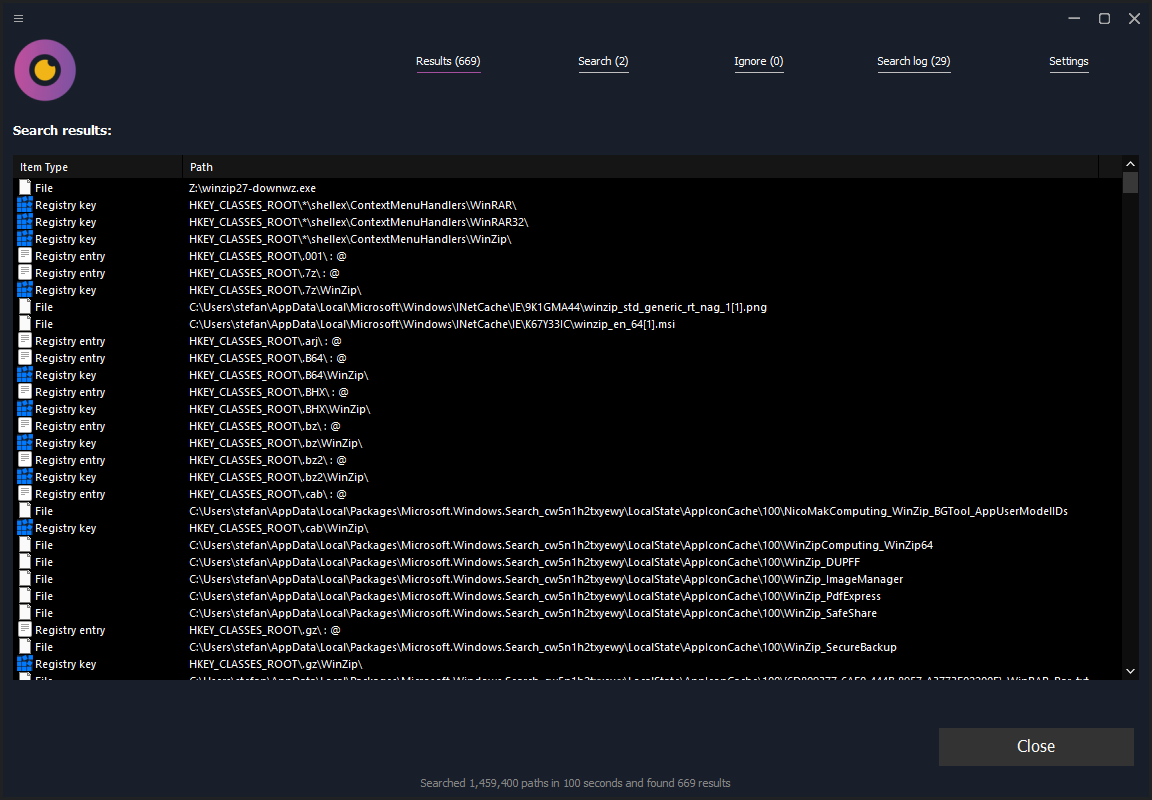
Task: Click the purple app logo
Action: pos(45,71)
